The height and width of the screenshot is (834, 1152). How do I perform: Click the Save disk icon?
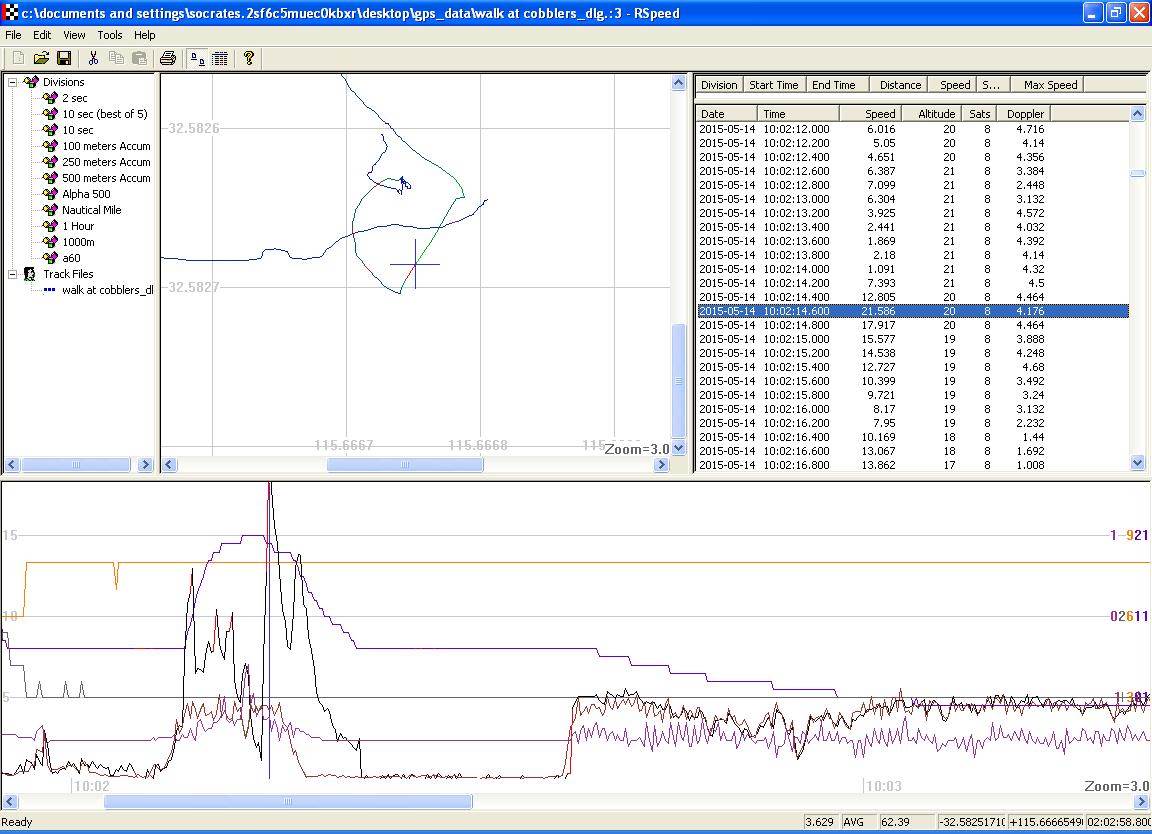(63, 59)
